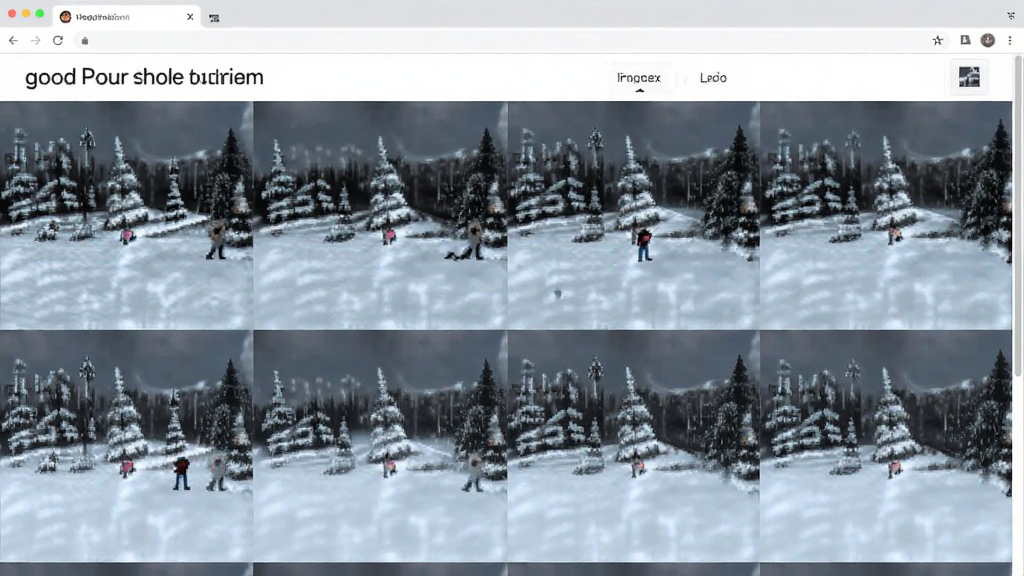Open the last thumbnail in the top row
This screenshot has width=1024, height=576.
pos(886,215)
